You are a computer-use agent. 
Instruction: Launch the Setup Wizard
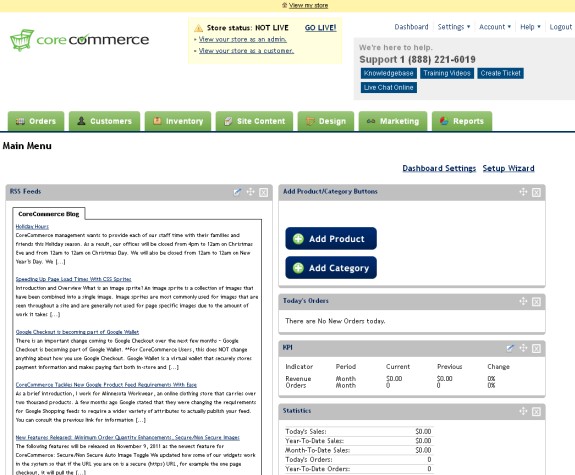(508, 168)
